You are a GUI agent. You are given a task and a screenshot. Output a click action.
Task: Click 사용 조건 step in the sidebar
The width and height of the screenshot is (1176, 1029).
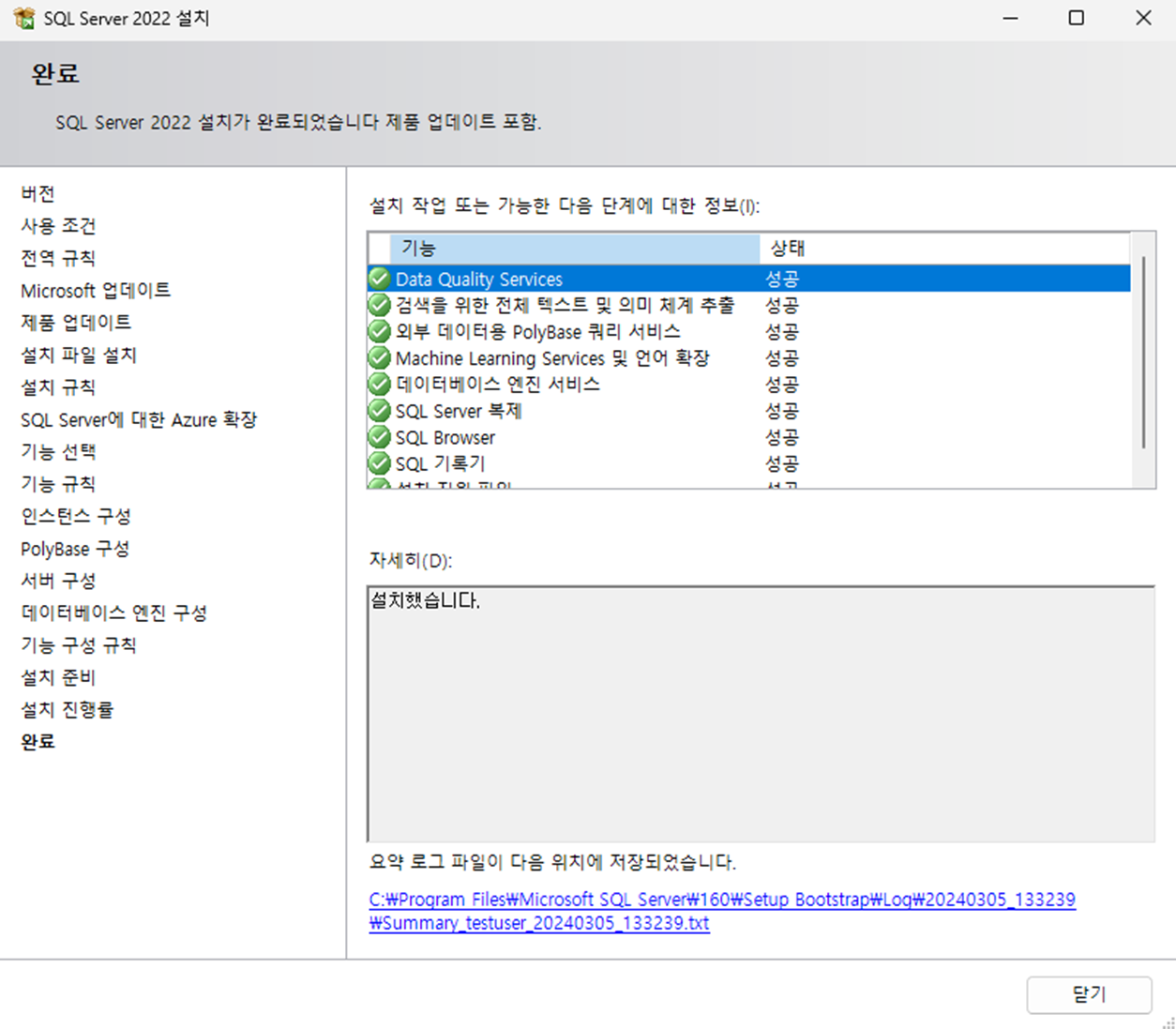pos(58,226)
